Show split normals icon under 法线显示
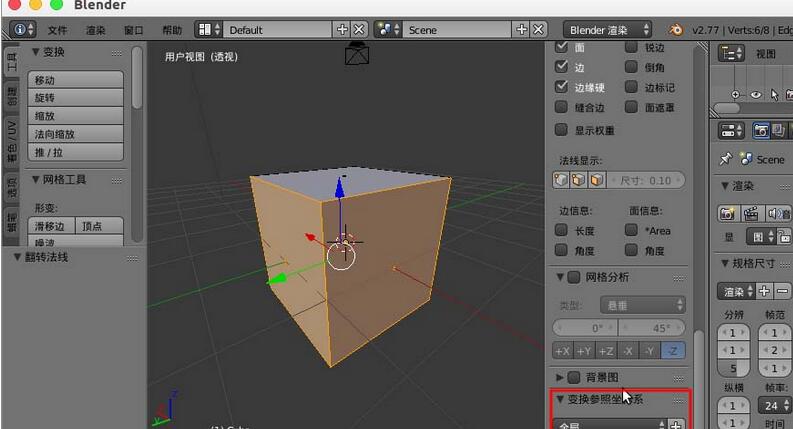 pos(579,180)
